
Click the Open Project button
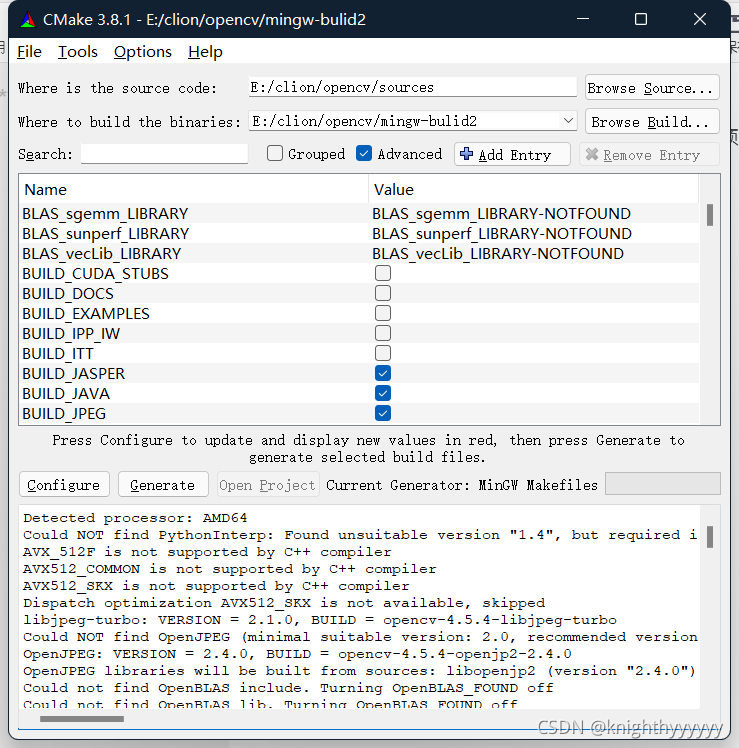(268, 485)
